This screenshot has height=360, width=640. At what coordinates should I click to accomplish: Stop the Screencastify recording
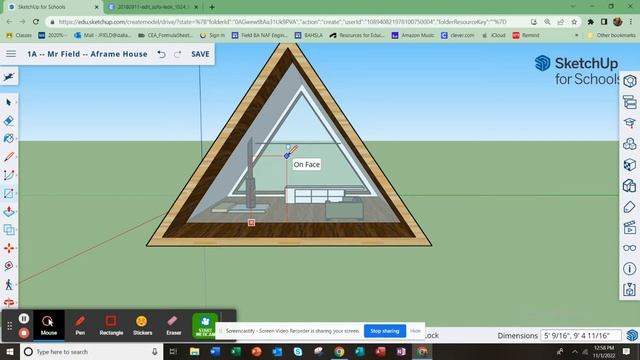24,333
